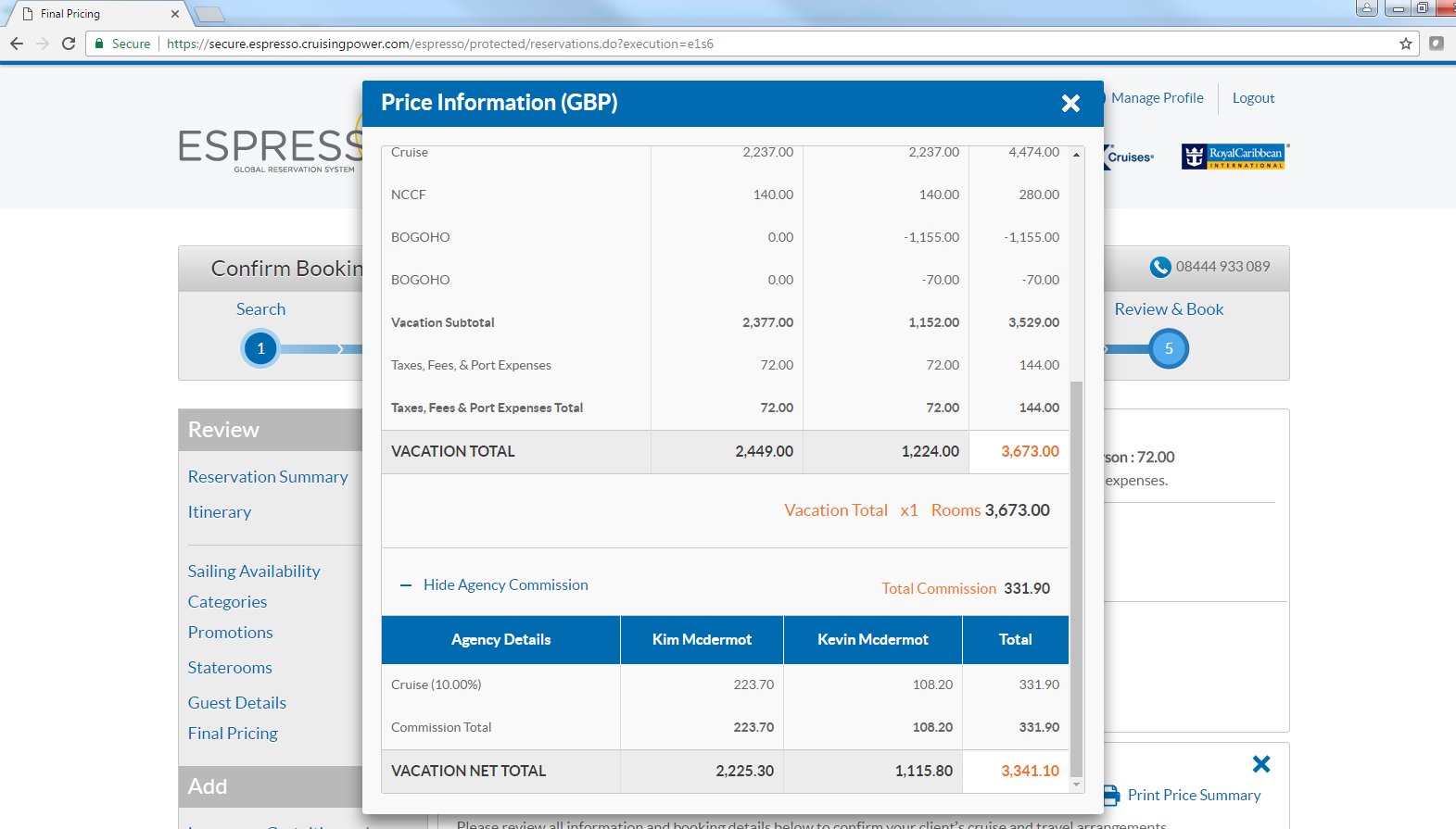The height and width of the screenshot is (829, 1456).
Task: Select step 5 circle in booking progress
Action: coord(1169,349)
